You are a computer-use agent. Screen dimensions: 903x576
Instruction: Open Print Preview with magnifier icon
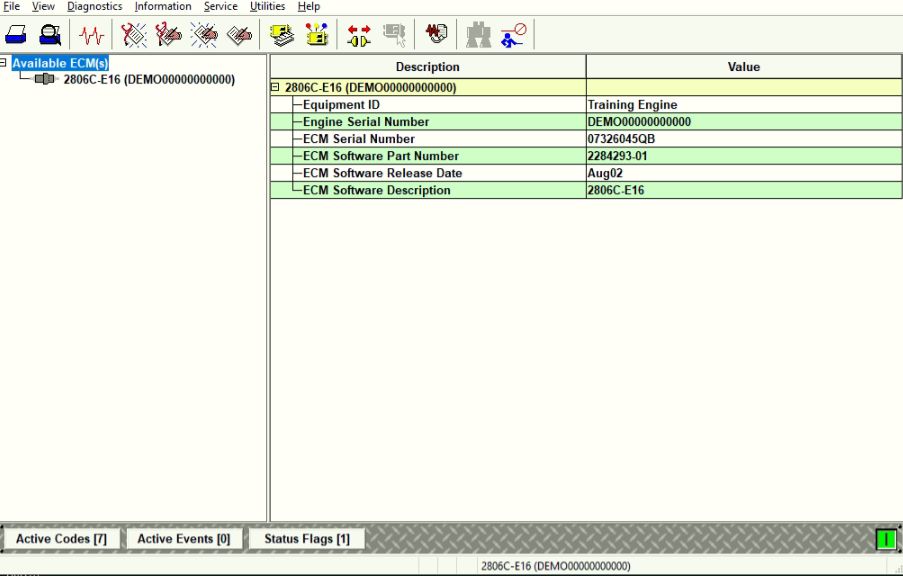click(49, 35)
